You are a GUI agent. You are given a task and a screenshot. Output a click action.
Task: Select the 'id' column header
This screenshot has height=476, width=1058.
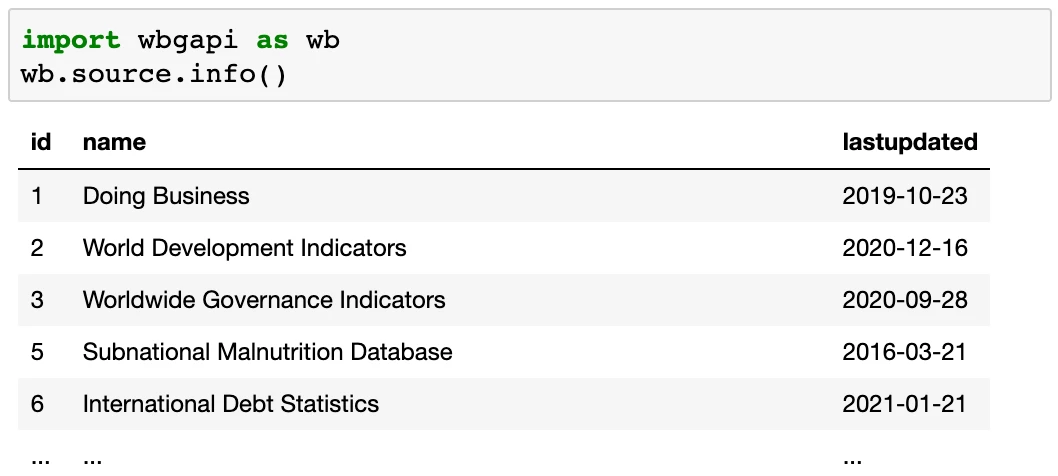click(41, 142)
